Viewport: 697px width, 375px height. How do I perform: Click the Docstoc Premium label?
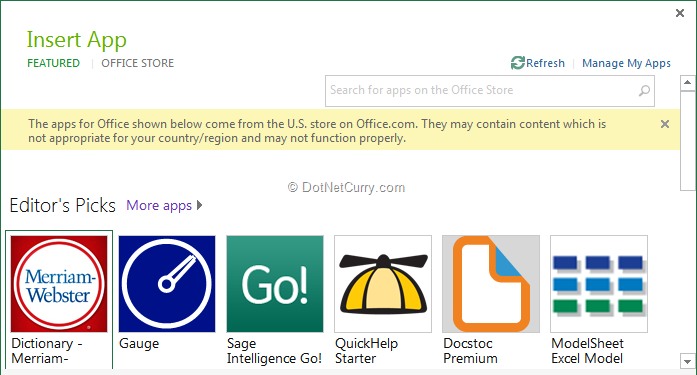pyautogui.click(x=470, y=351)
